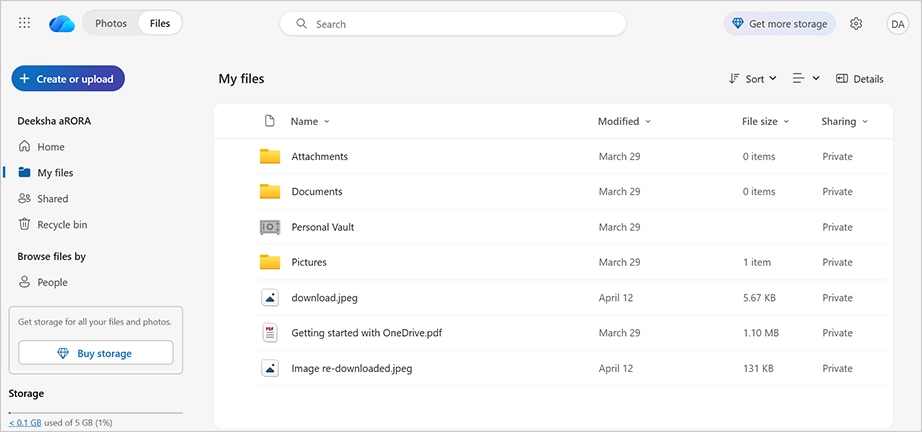Click the < 0.1 GB storage link

click(25, 422)
